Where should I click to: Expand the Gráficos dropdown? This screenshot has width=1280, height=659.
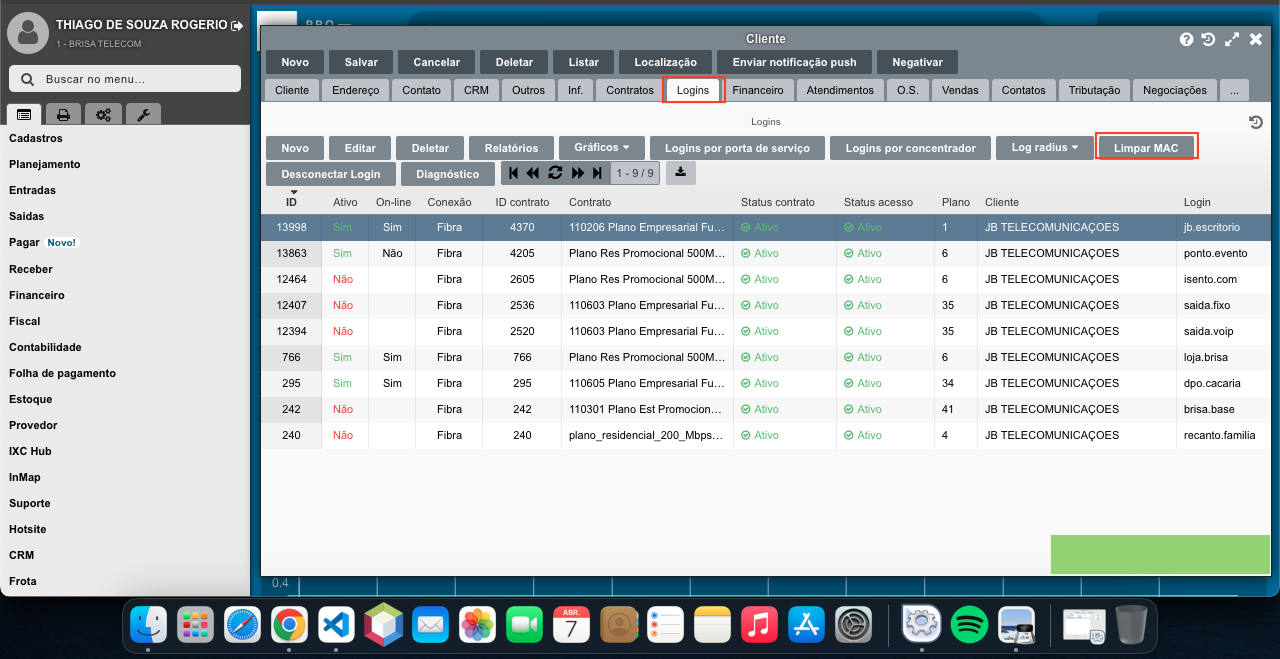[x=601, y=148]
